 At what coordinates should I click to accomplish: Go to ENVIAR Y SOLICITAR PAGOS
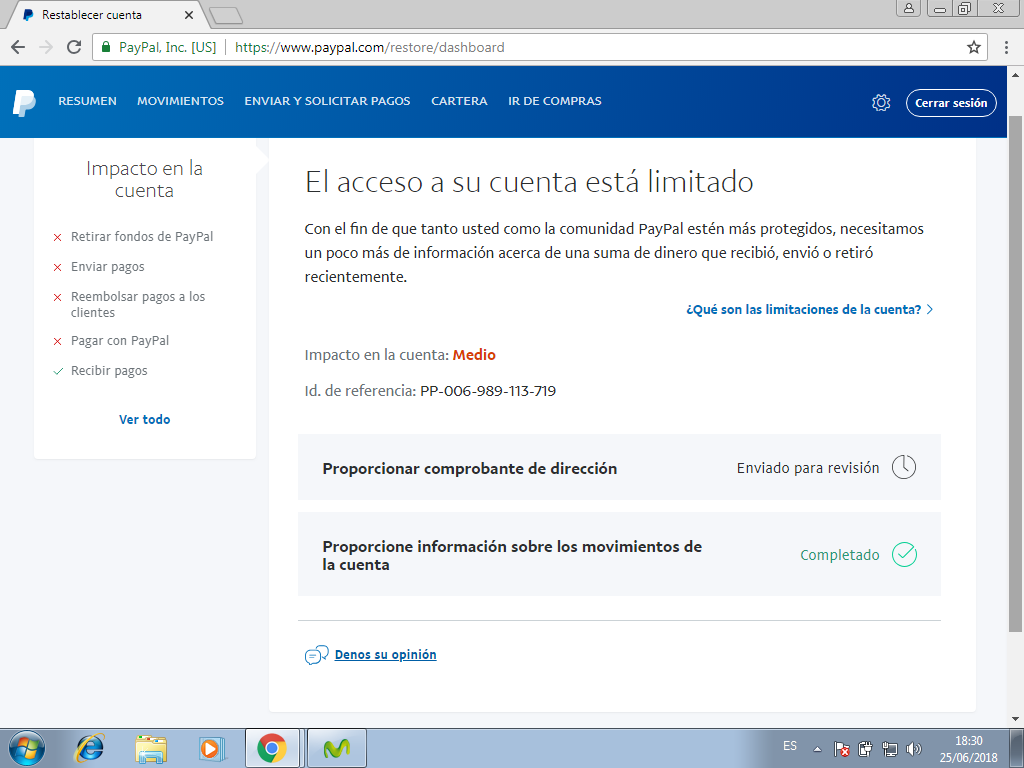[327, 101]
